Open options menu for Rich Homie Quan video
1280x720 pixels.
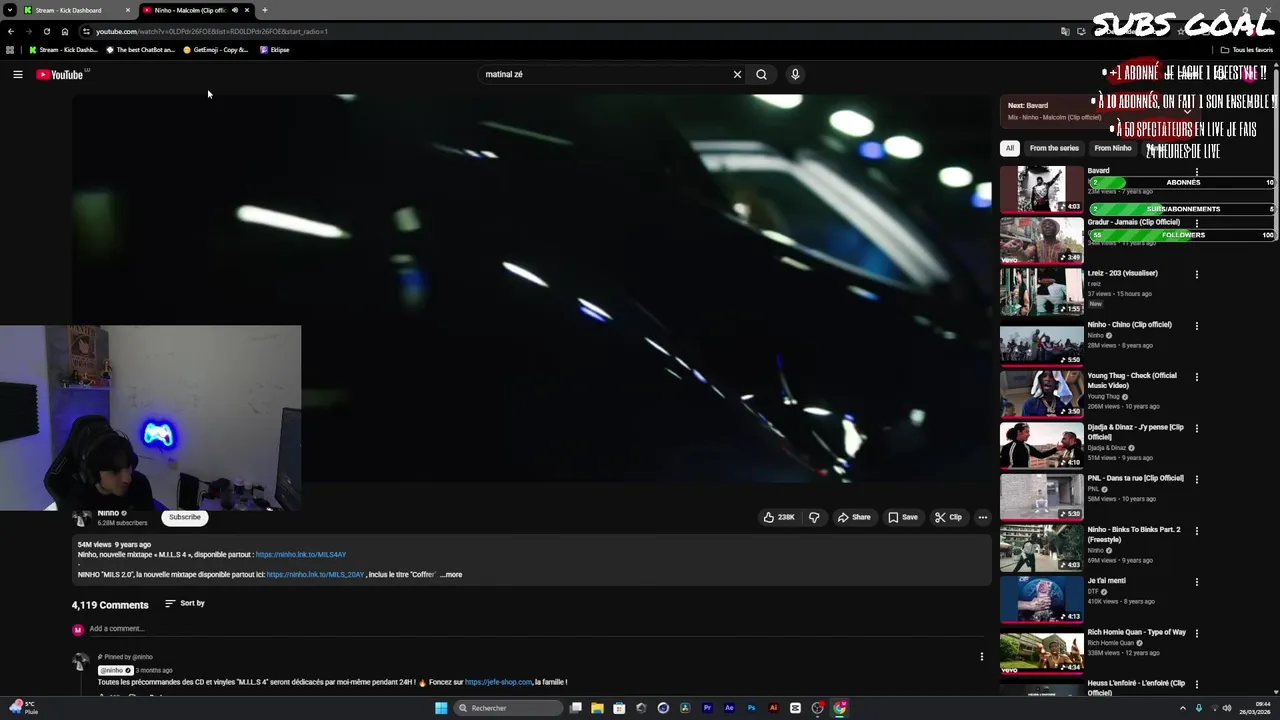(1196, 633)
